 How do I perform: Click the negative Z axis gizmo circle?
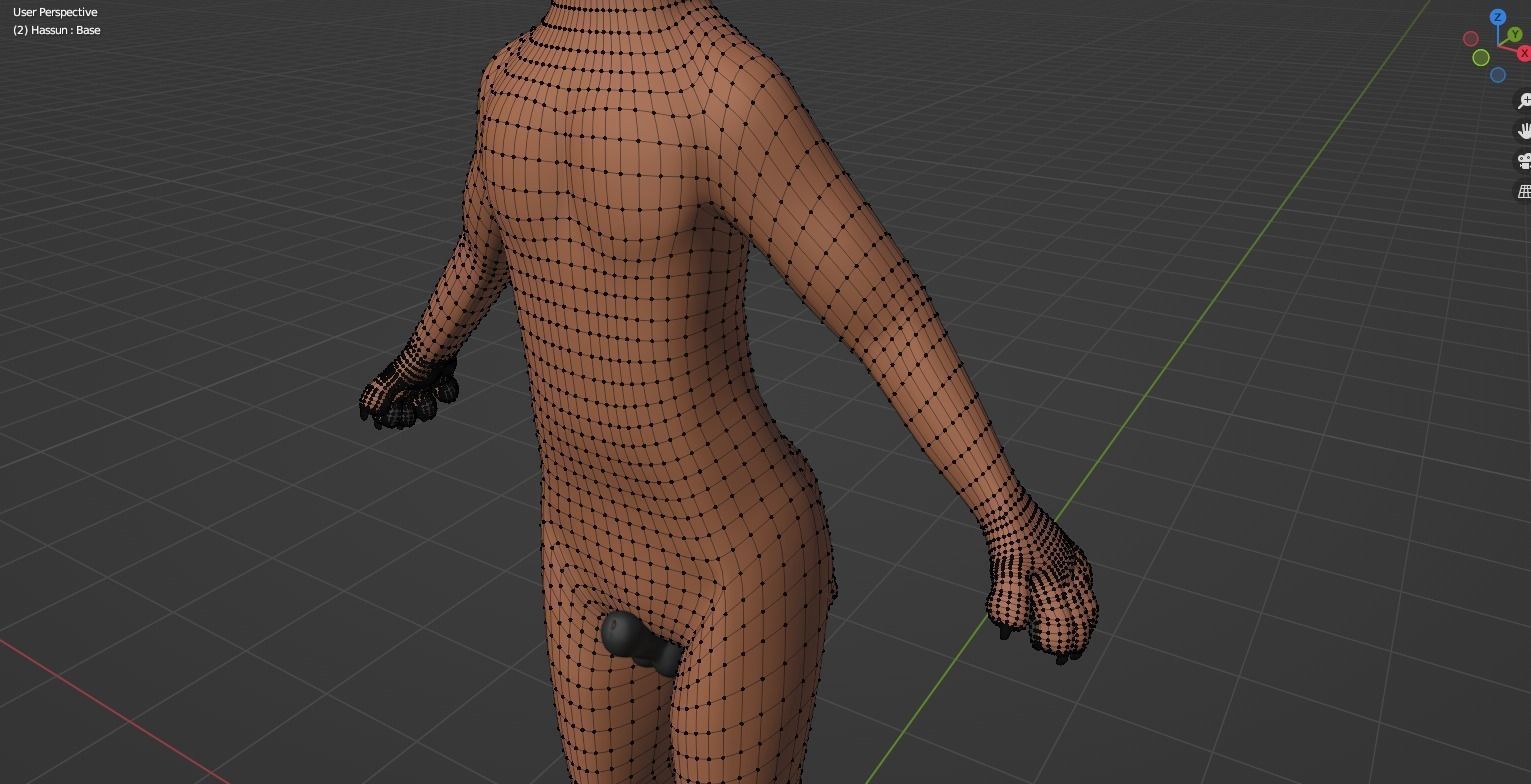click(x=1497, y=75)
